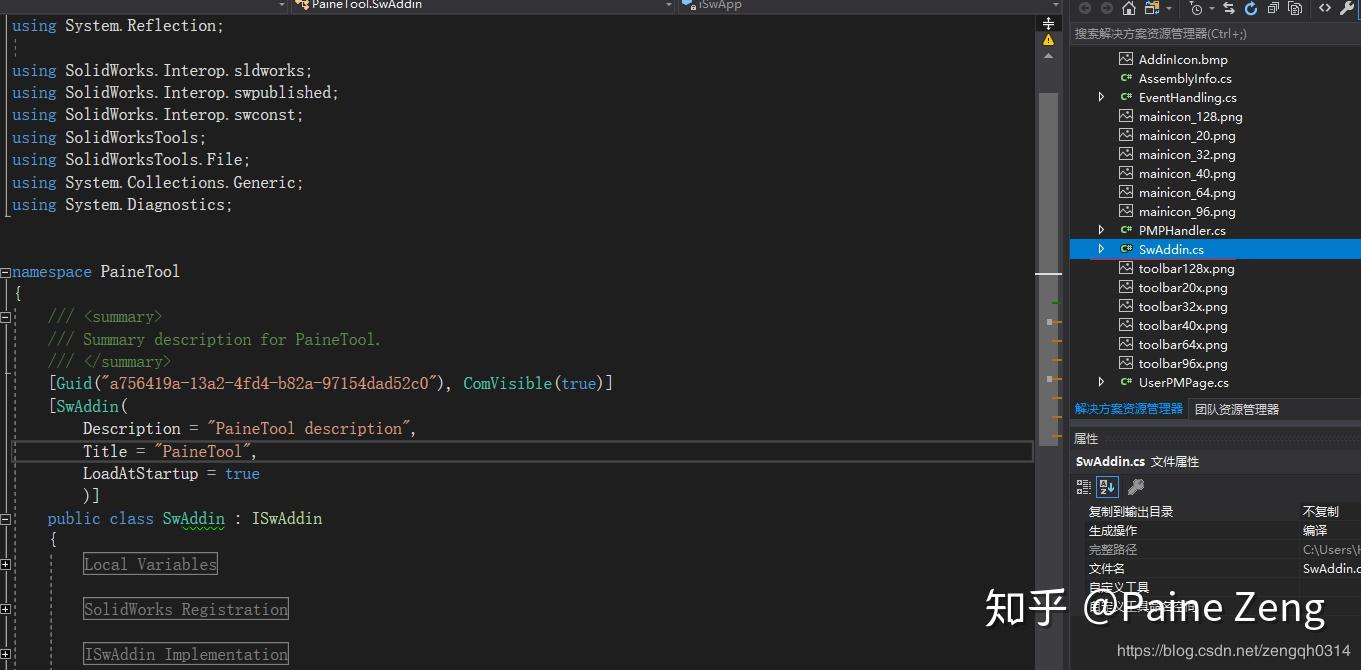This screenshot has width=1361, height=670.
Task: Click the Properties wrench icon in Solution Explorer toolbar
Action: click(1348, 9)
